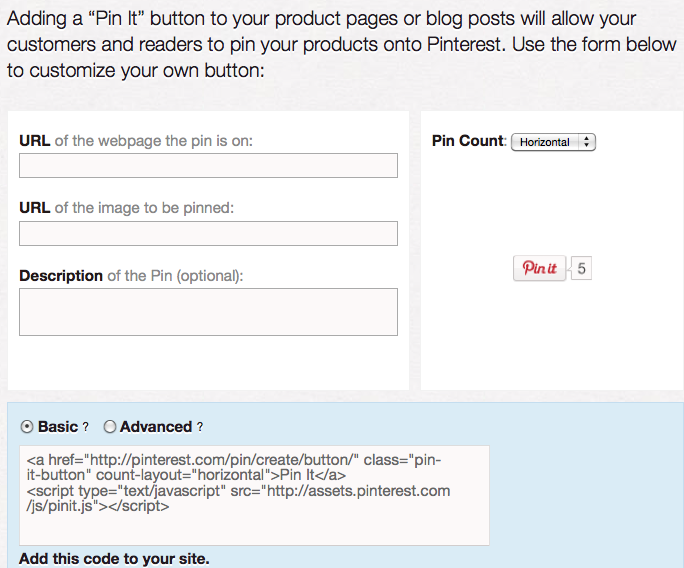Viewport: 684px width, 568px height.
Task: Focus the image URL input field
Action: pos(208,234)
